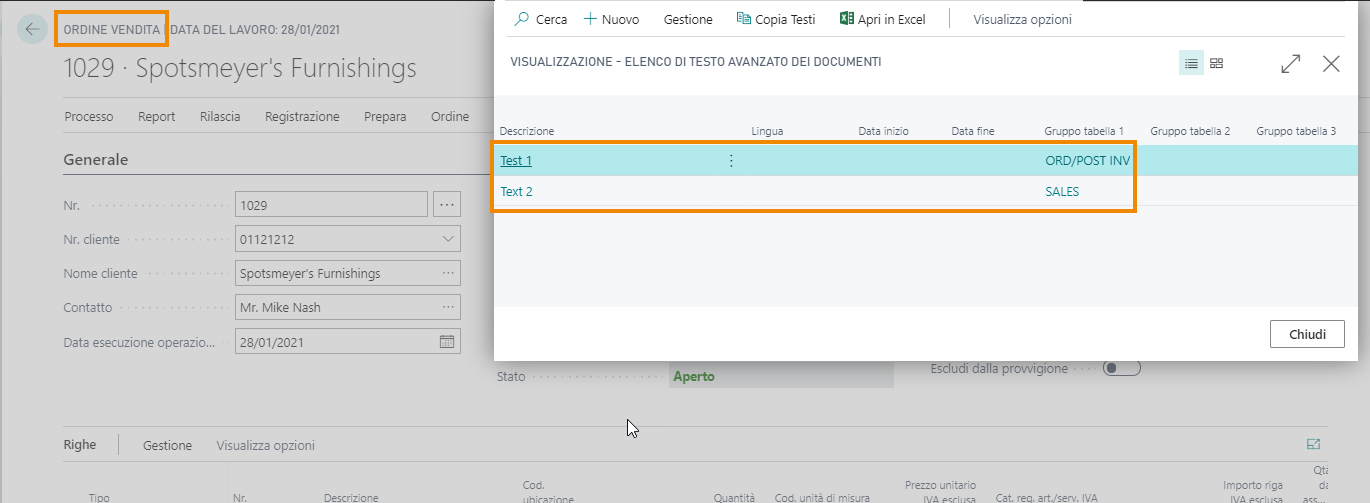1370x503 pixels.
Task: Expand dialog to full screen
Action: coord(1291,64)
